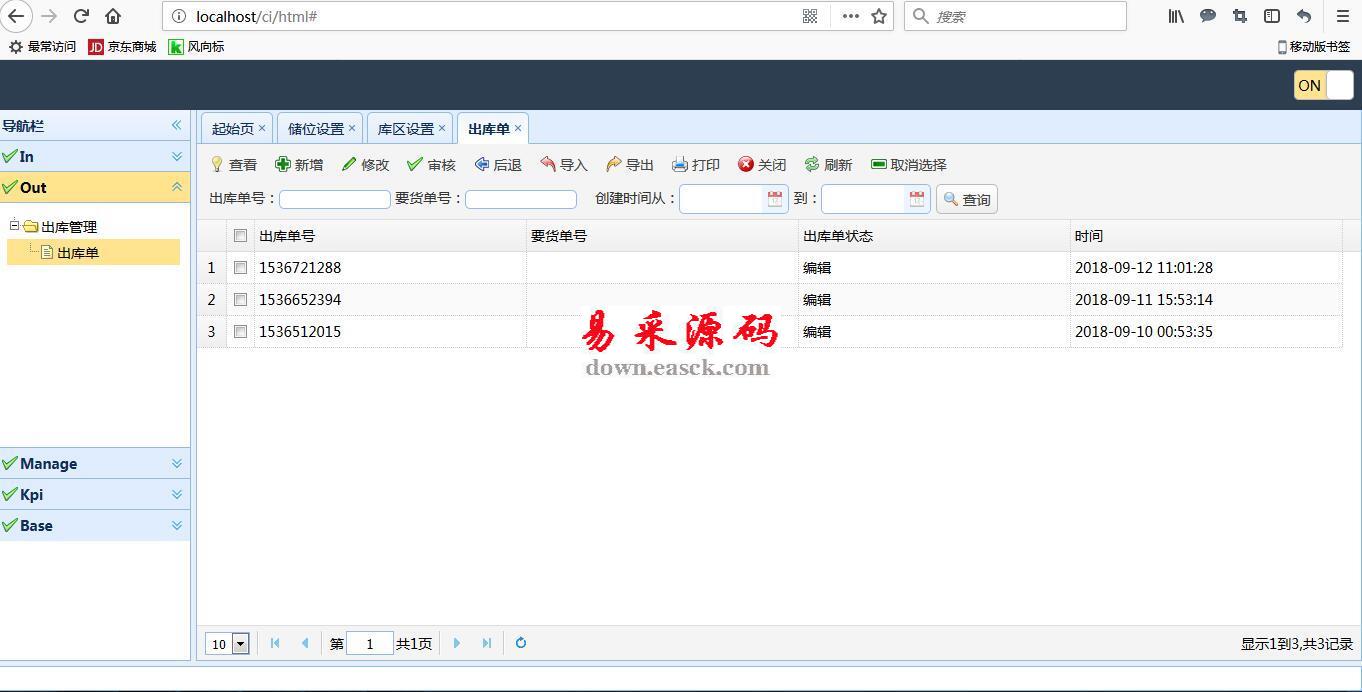Expand the Manage accordion panel

point(95,464)
